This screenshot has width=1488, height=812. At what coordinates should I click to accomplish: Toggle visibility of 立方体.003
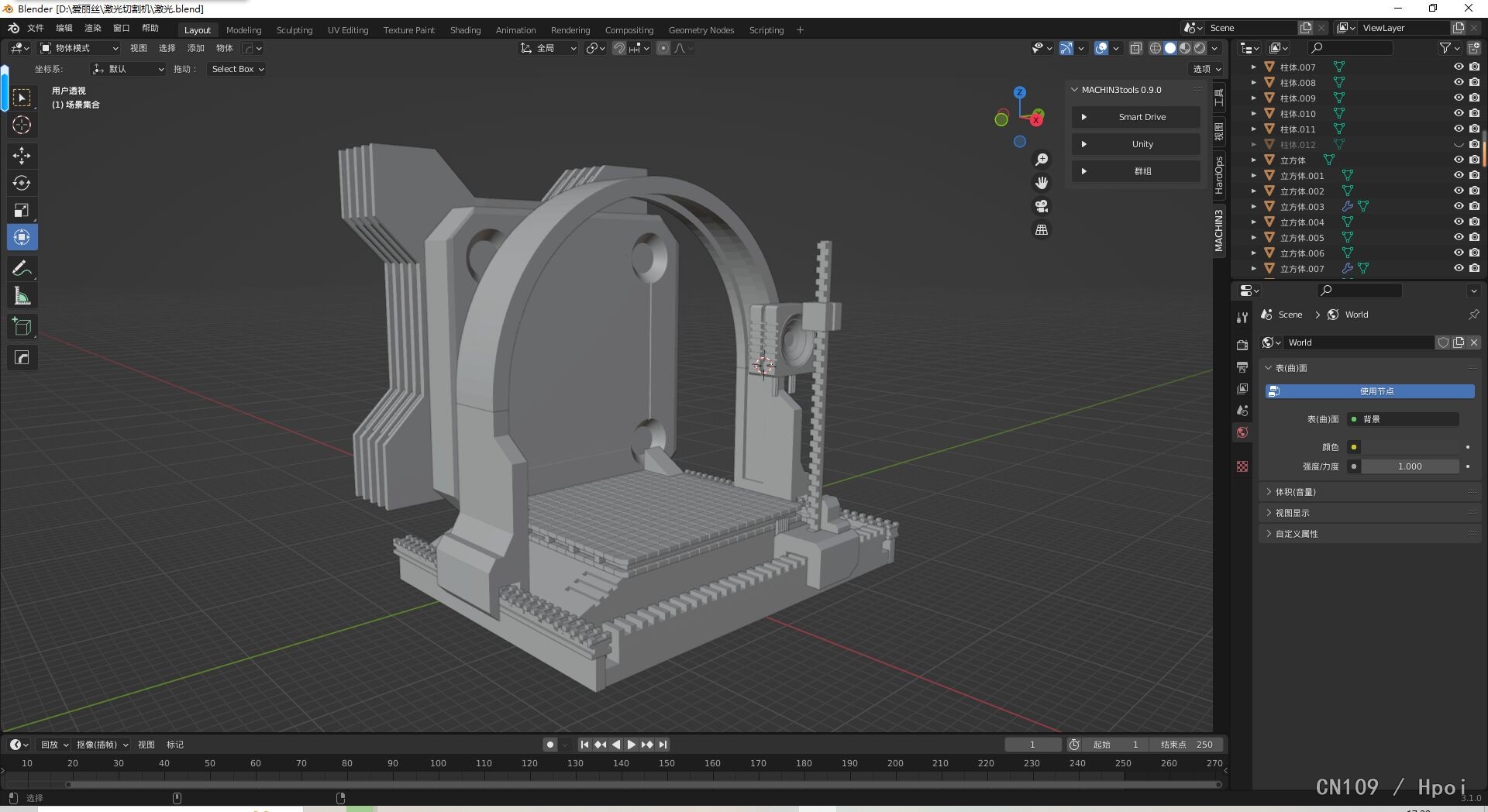(x=1458, y=206)
